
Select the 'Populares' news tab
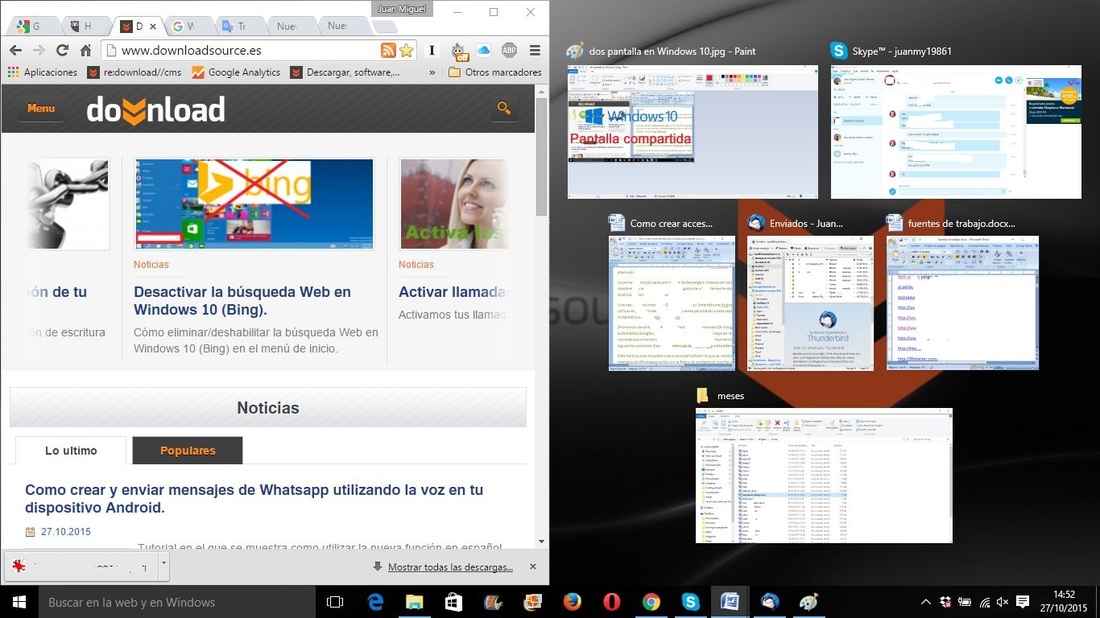[x=187, y=450]
